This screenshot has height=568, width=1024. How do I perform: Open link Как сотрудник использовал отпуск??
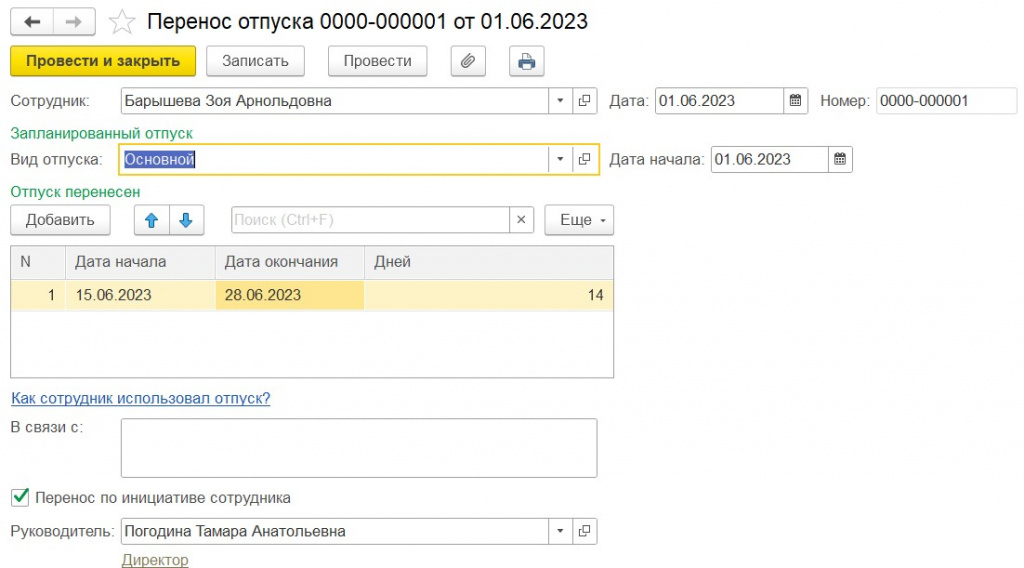pyautogui.click(x=140, y=398)
